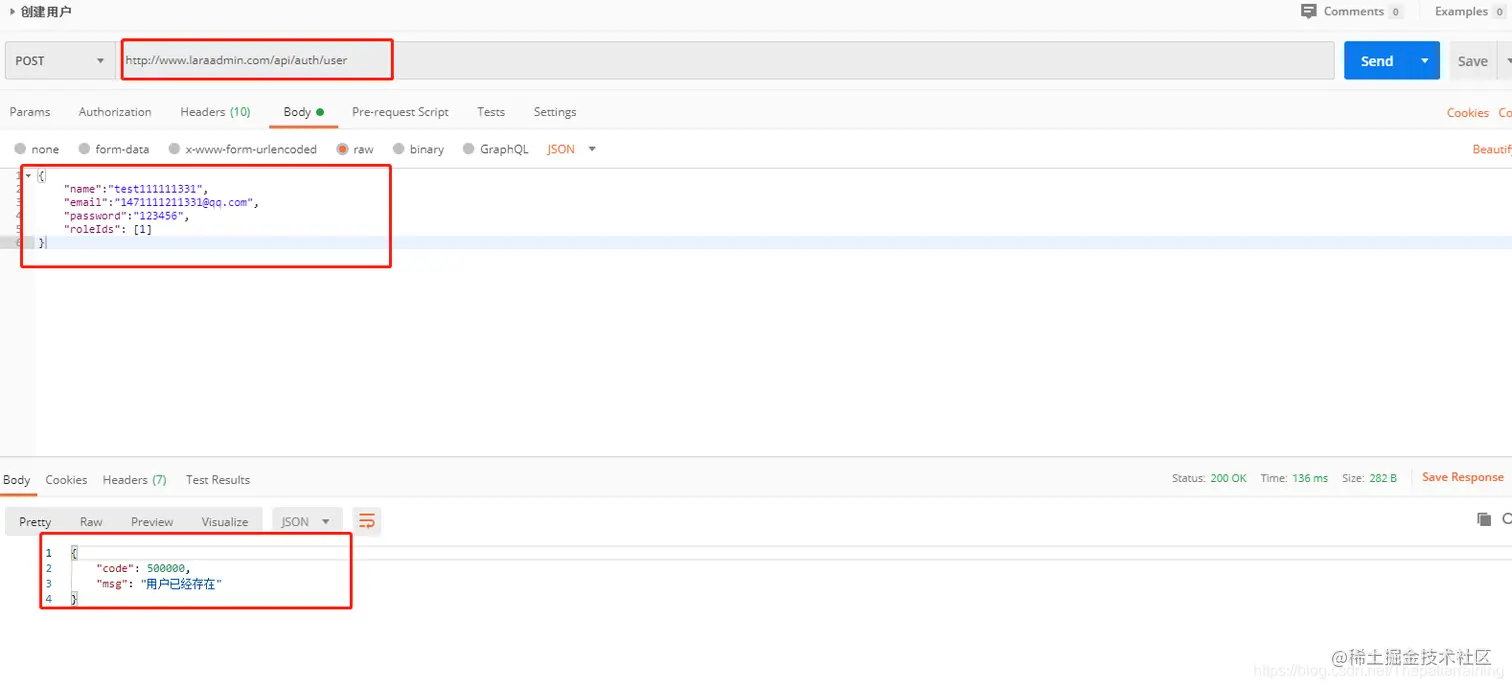Screen dimensions: 1512x688
Task: Click Beautify link in body editor
Action: 1492,149
